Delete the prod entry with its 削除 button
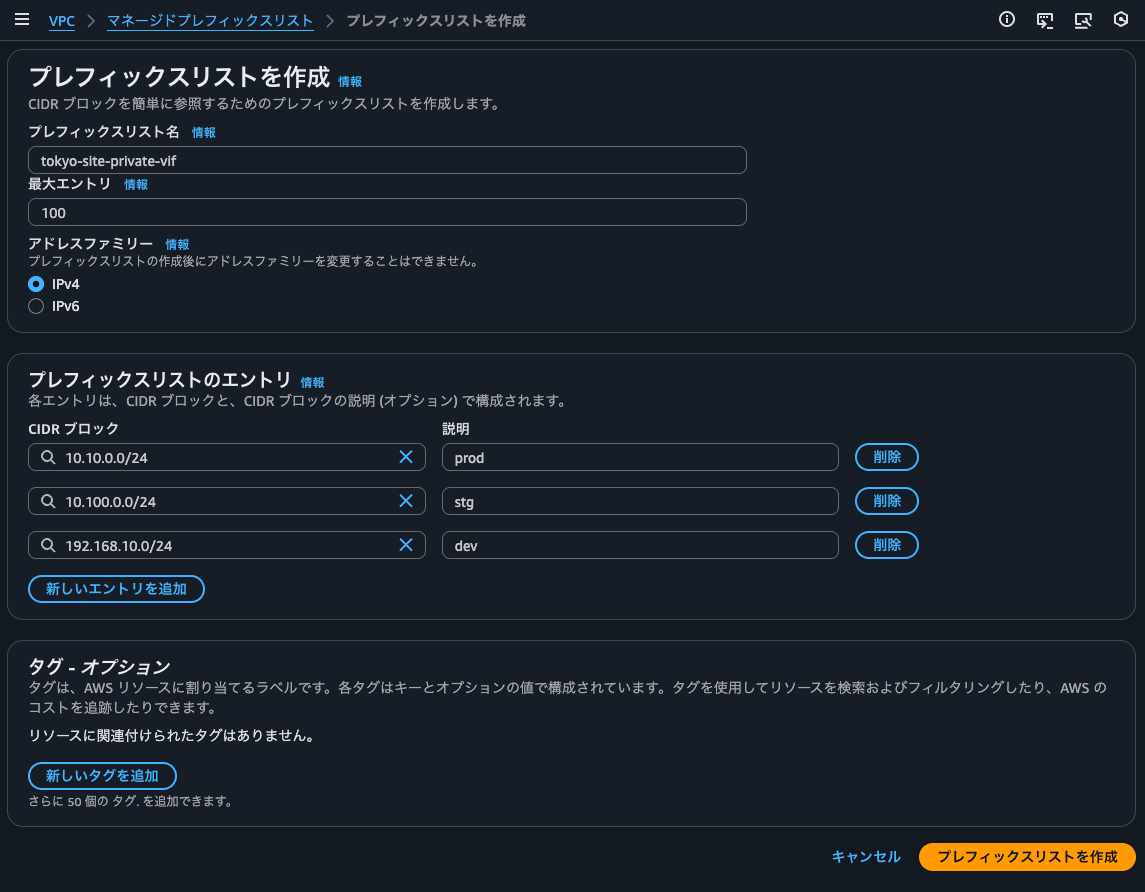The width and height of the screenshot is (1145, 892). click(x=886, y=457)
